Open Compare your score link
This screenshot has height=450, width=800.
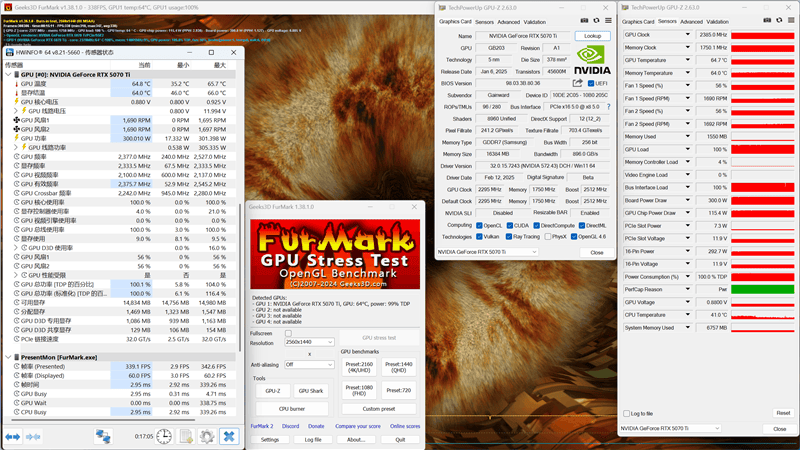pos(358,426)
